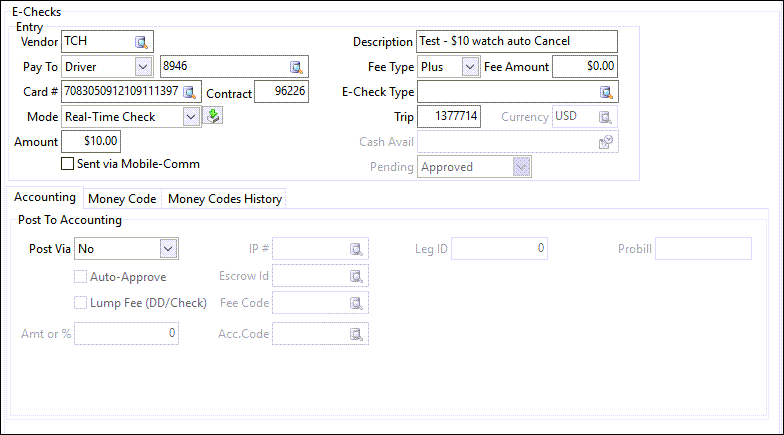Select the Trip number field

pyautogui.click(x=449, y=117)
